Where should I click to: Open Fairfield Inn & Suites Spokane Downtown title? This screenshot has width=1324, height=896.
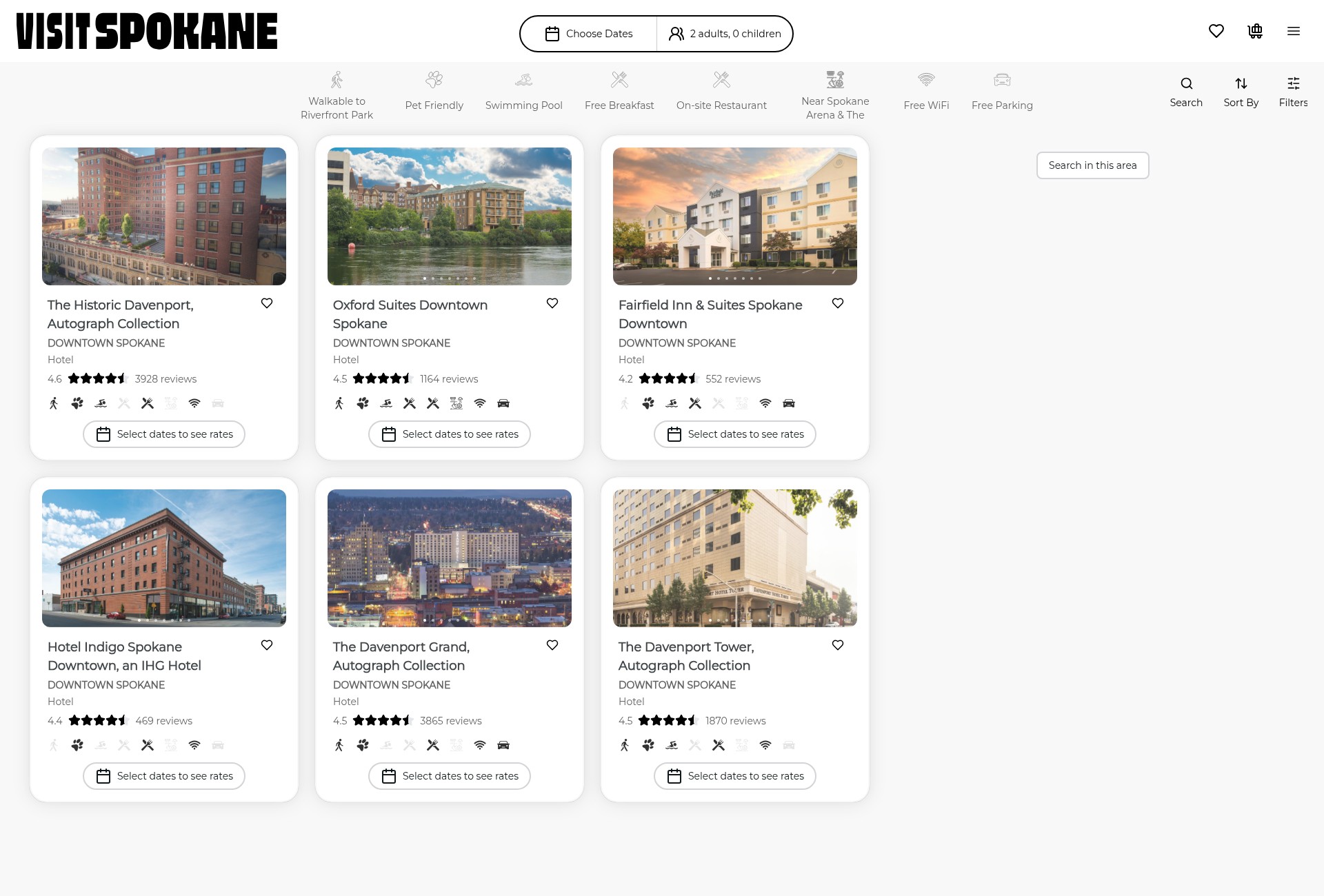[710, 314]
